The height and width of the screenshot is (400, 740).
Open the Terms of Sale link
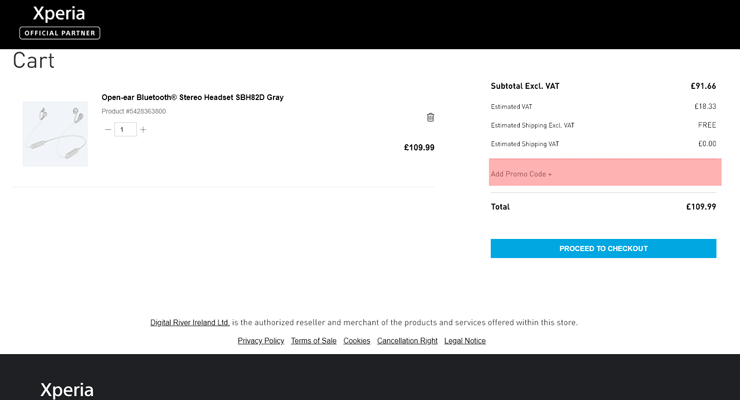(x=313, y=341)
